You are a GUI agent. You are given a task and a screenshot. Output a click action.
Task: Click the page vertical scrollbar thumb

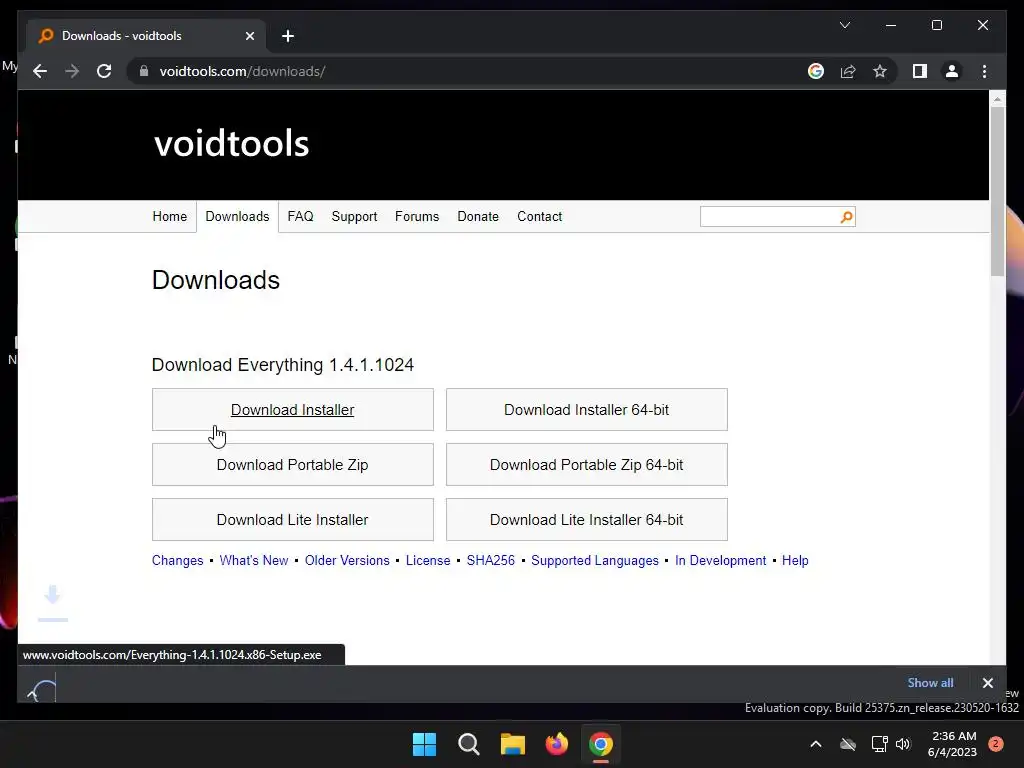click(x=997, y=191)
